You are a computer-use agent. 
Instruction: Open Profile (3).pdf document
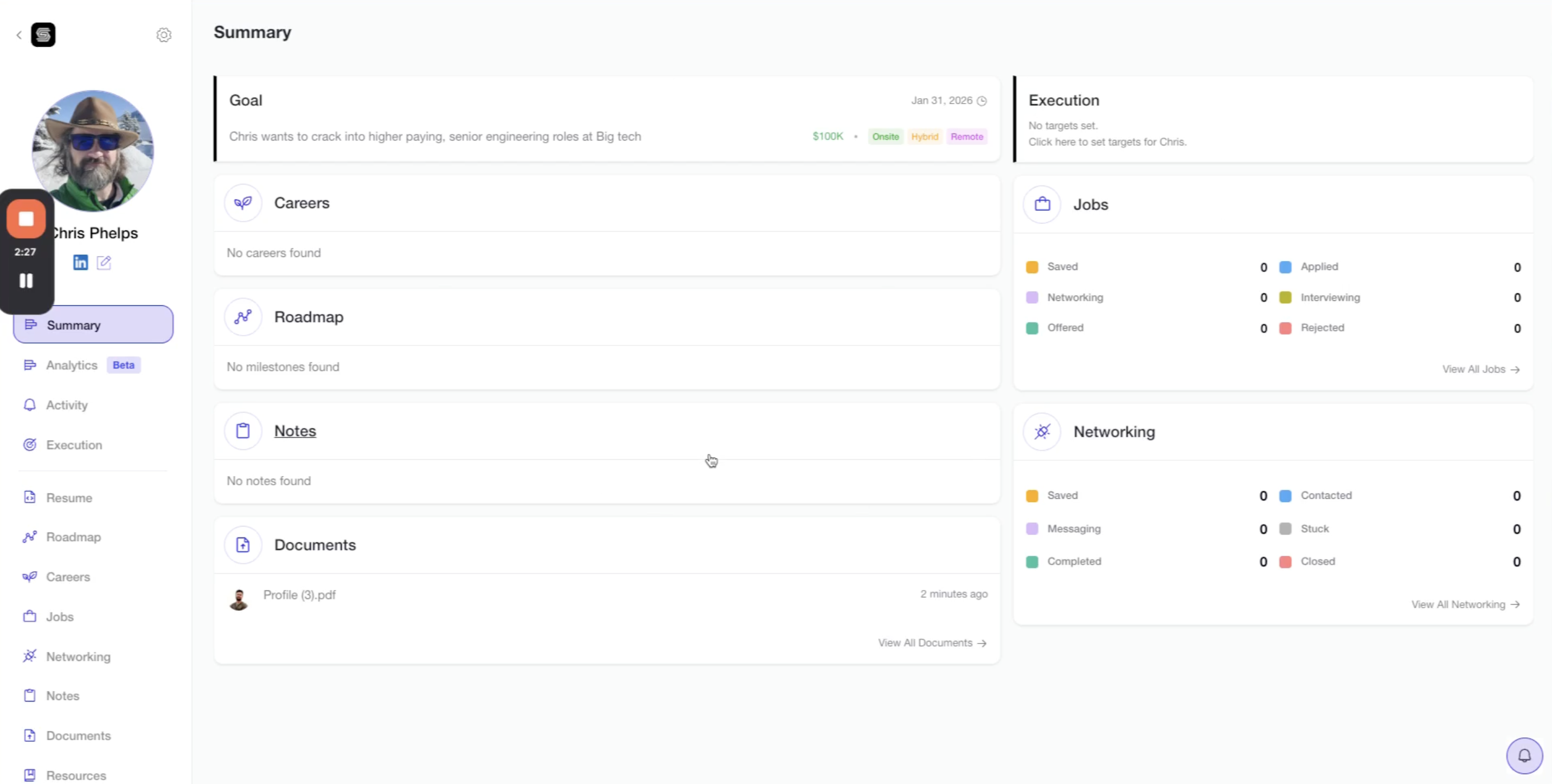[299, 595]
